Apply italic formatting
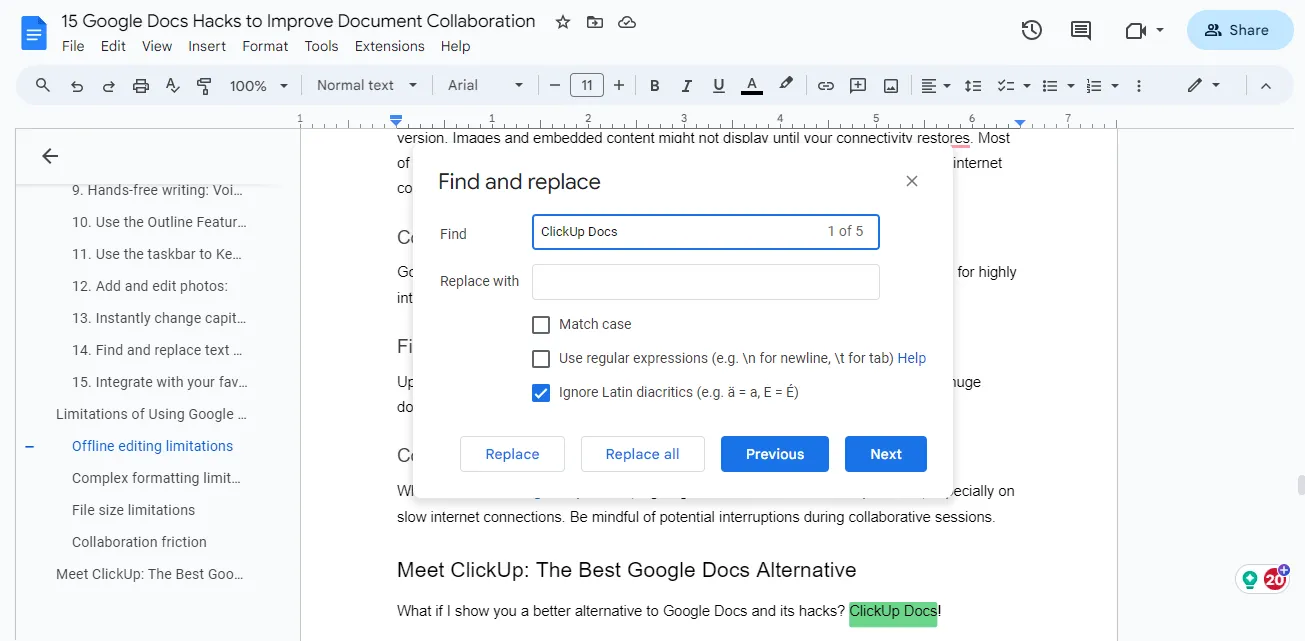Viewport: 1305px width, 641px height. (x=686, y=85)
